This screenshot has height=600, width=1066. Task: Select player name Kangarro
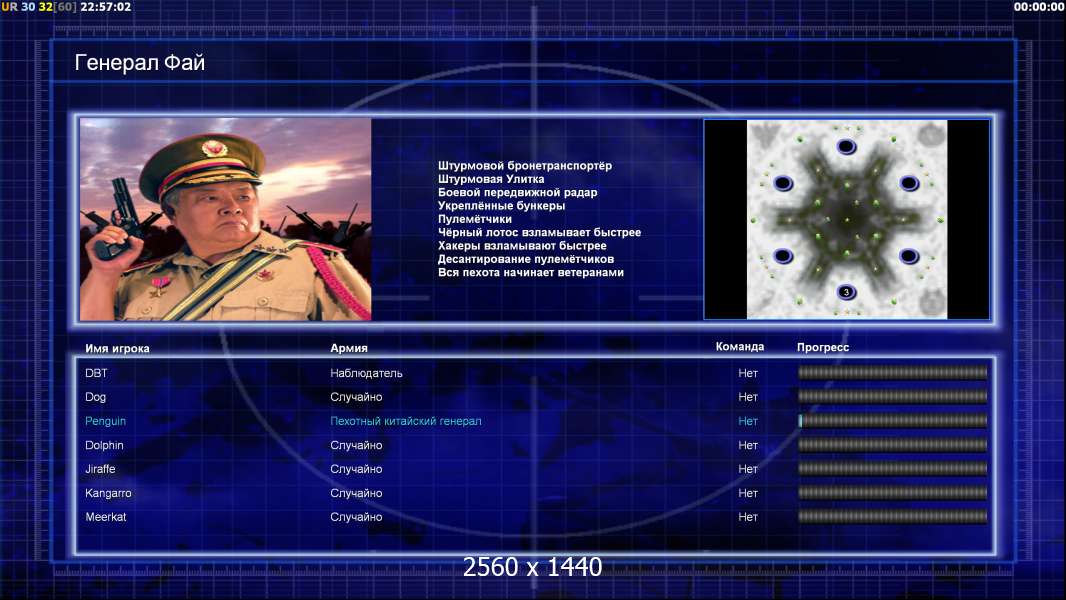click(x=108, y=493)
